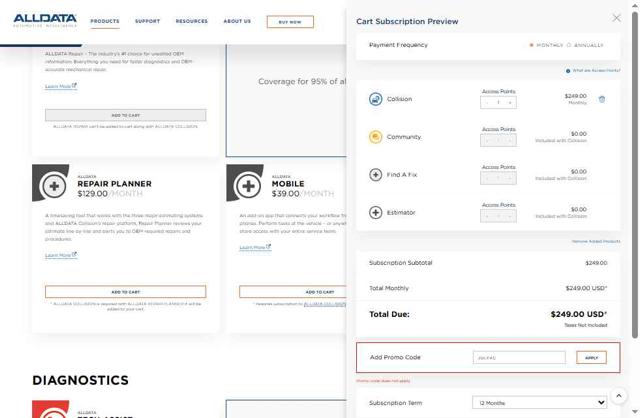Add ALLDATA Mobile to cart
The image size is (640, 418).
pyautogui.click(x=293, y=292)
